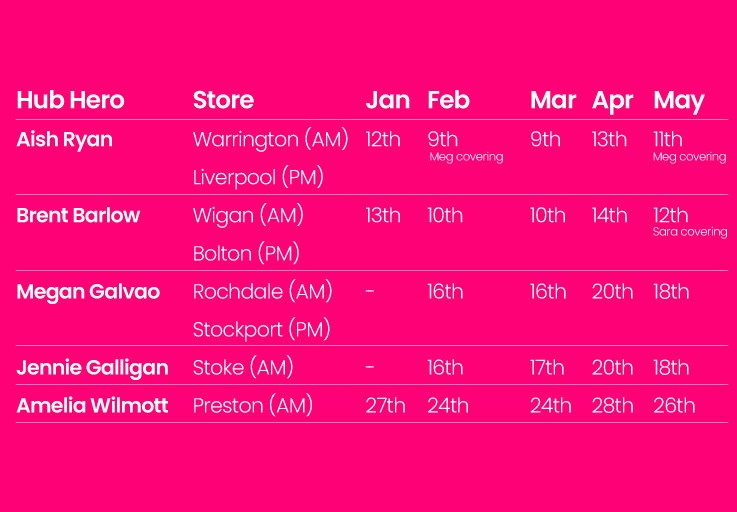Select the Apr column header
This screenshot has width=737, height=512.
[x=612, y=100]
